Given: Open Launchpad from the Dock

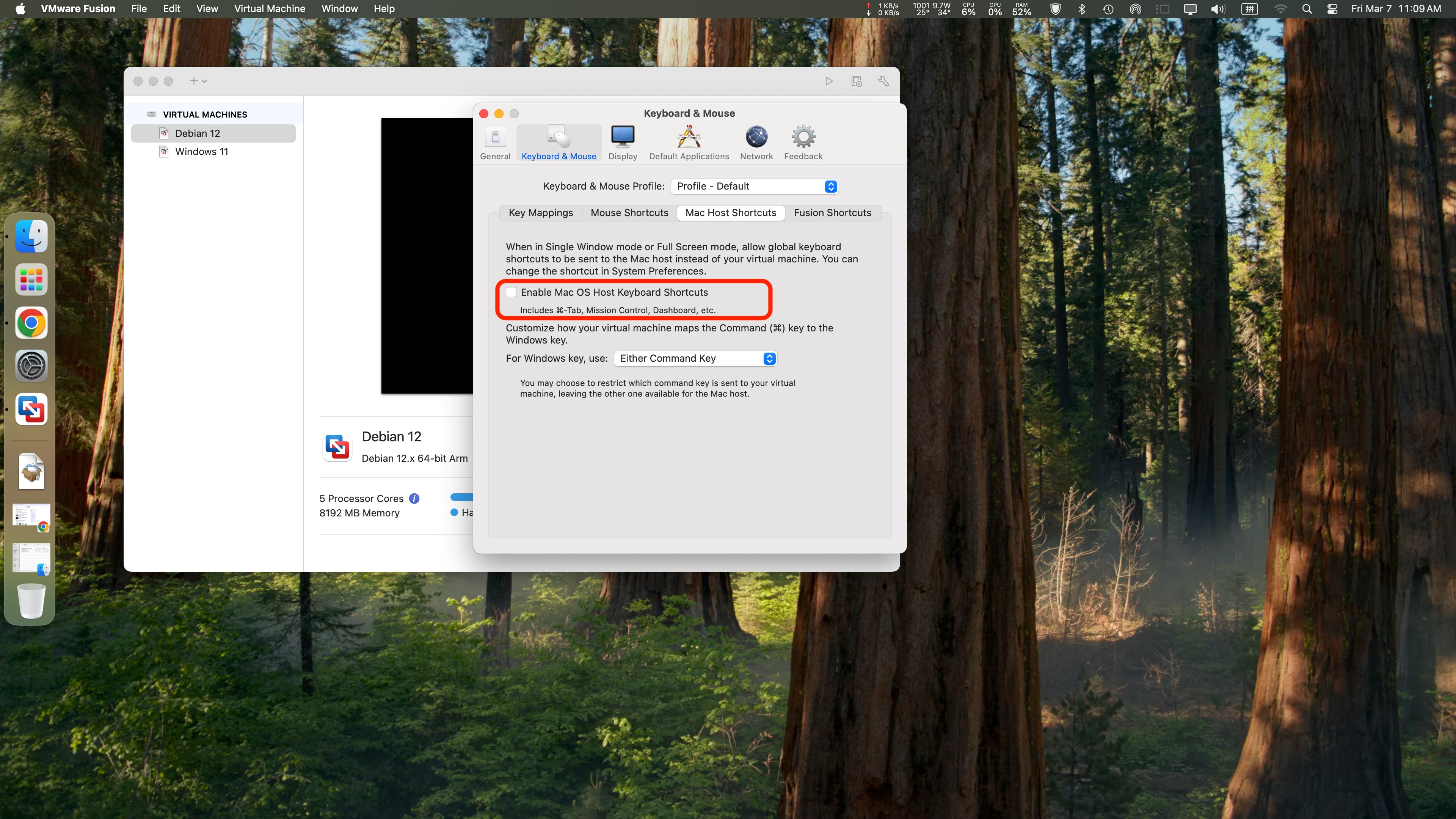Looking at the screenshot, I should 31,279.
